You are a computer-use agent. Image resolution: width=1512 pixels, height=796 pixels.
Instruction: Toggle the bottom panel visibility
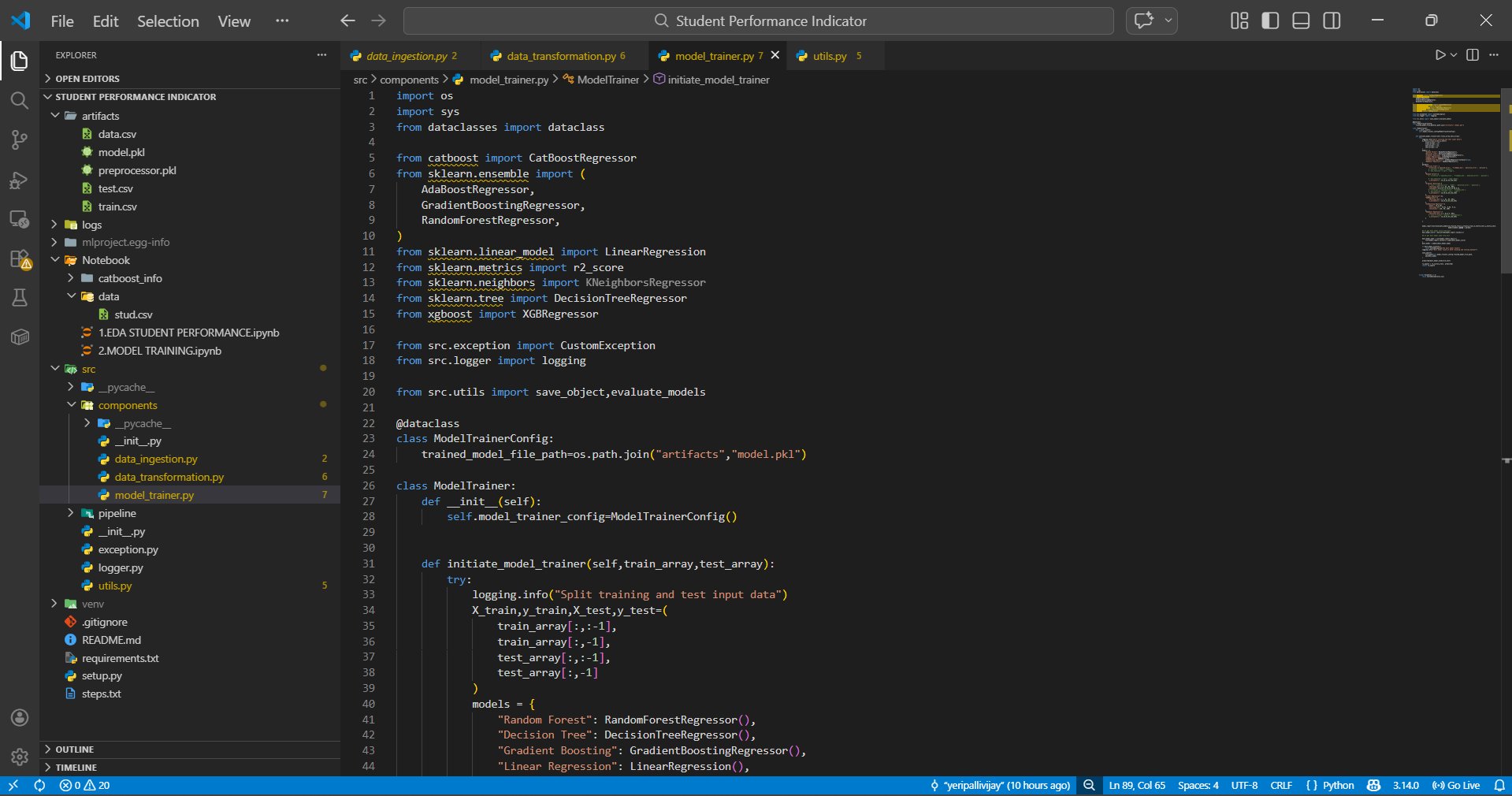click(x=1301, y=21)
